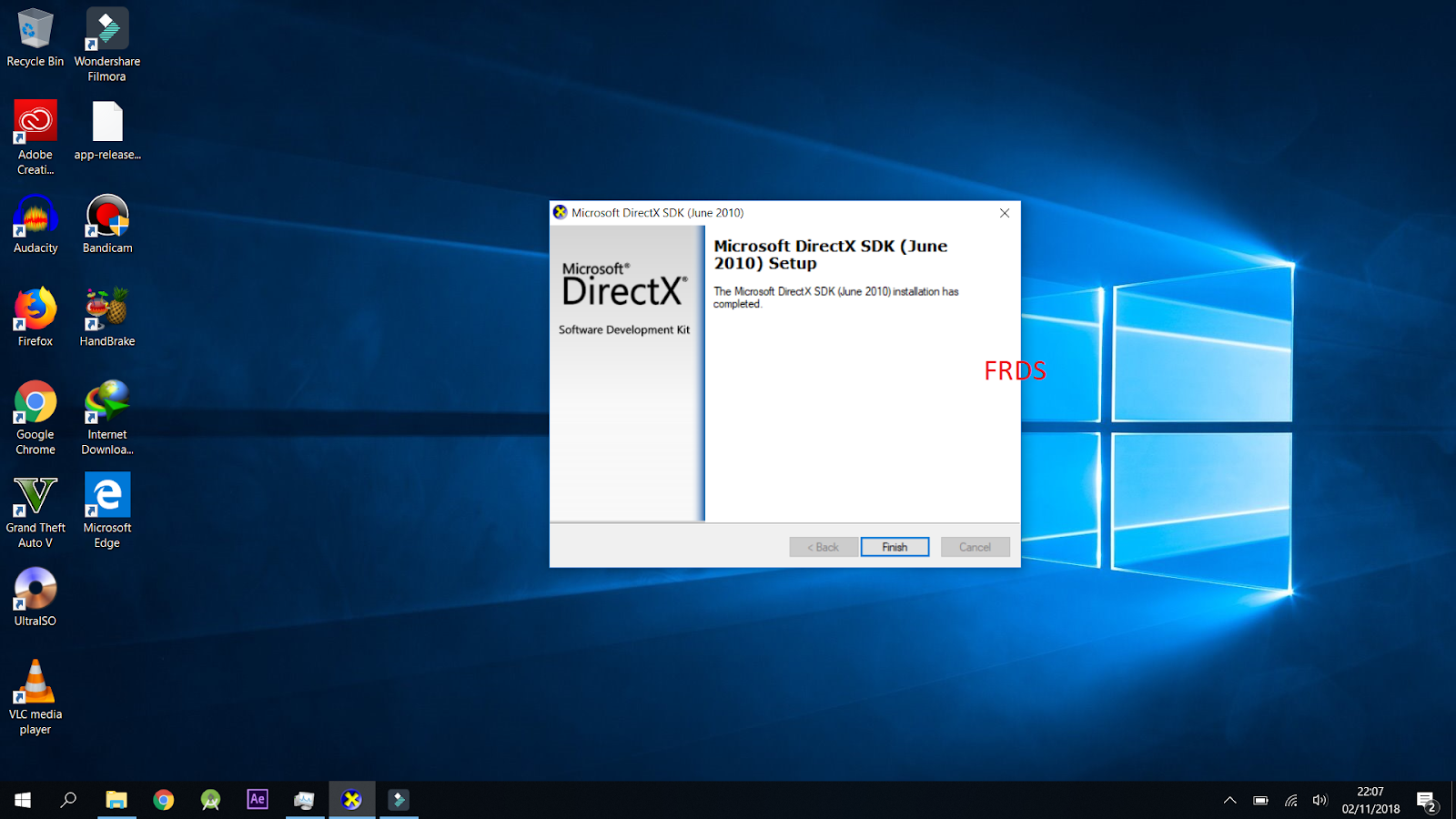Click the DirectX setup taskbar icon

pyautogui.click(x=351, y=800)
